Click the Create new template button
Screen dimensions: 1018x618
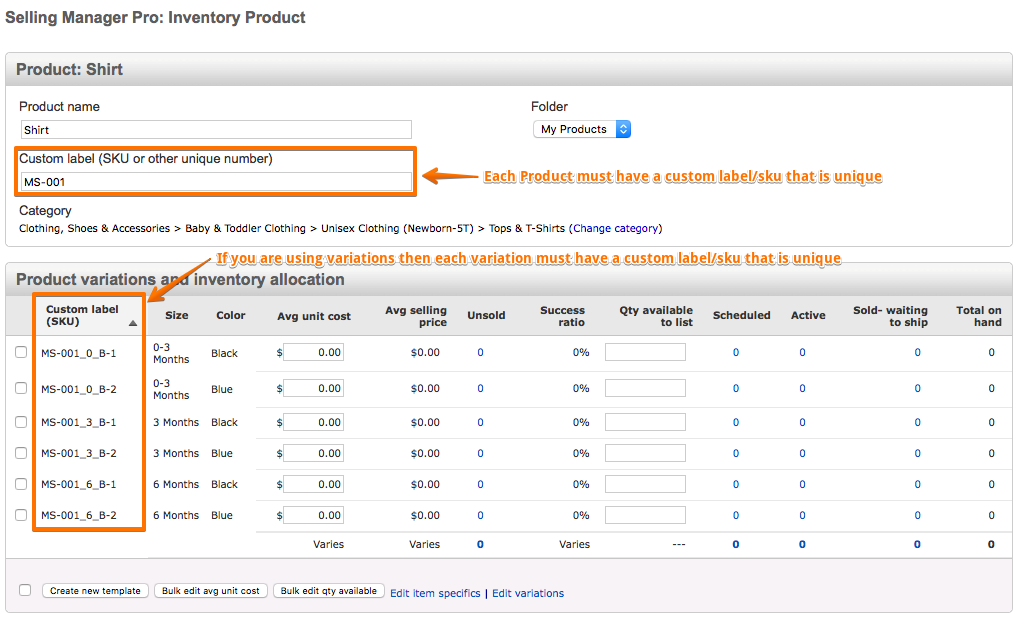coord(95,591)
